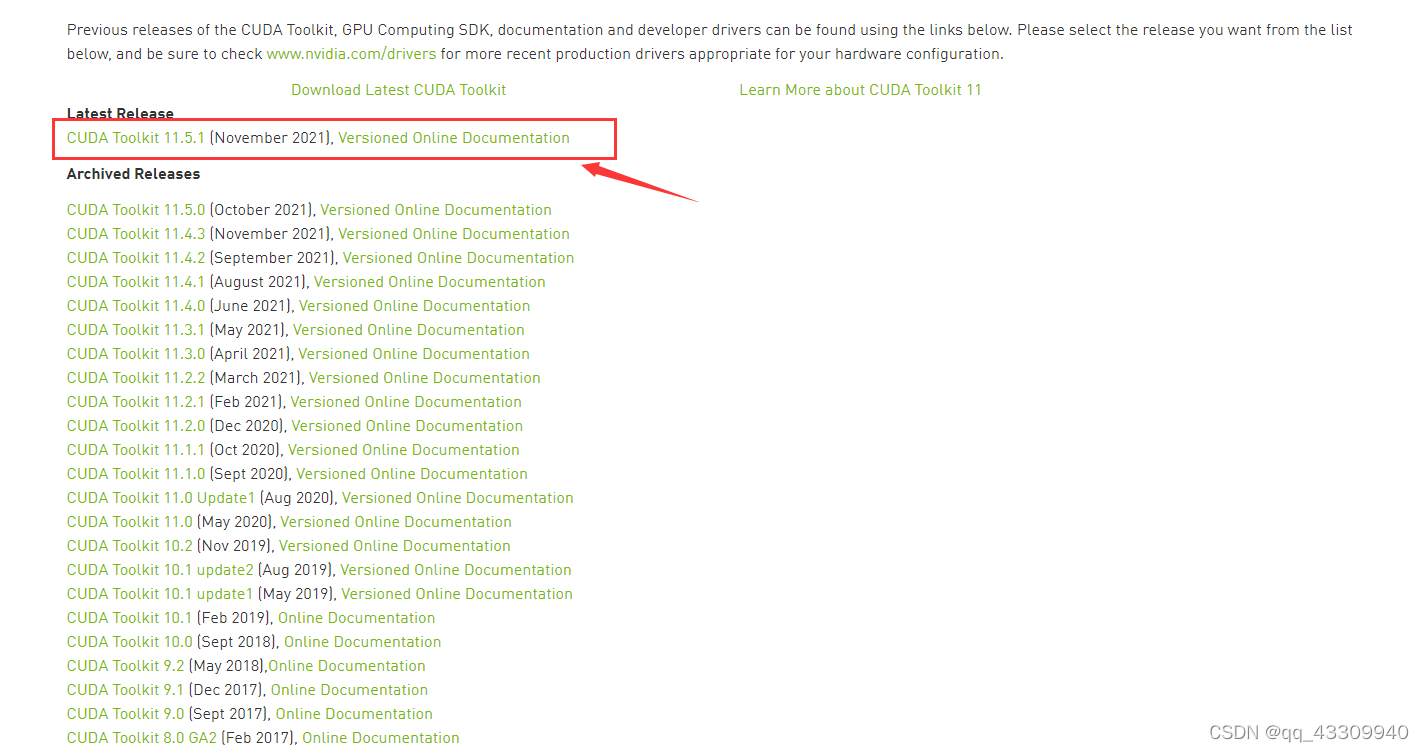Select CUDA Toolkit 11.2.1 link
Image resolution: width=1424 pixels, height=752 pixels.
135,402
